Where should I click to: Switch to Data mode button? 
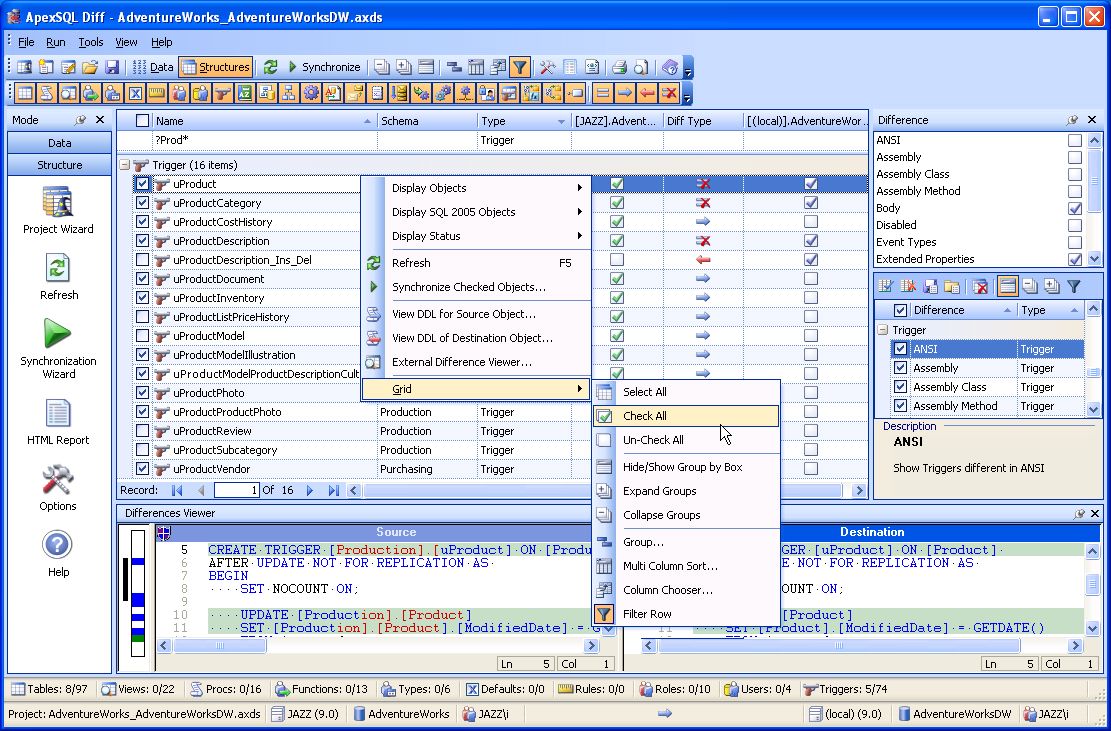pyautogui.click(x=59, y=143)
